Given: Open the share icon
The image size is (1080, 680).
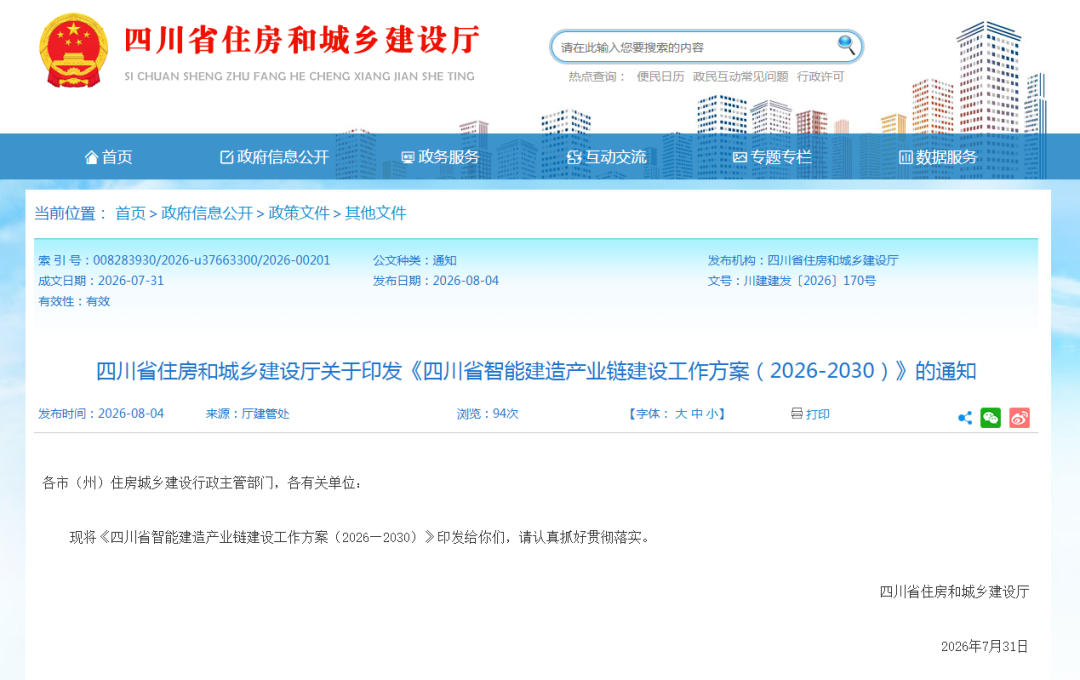Looking at the screenshot, I should point(965,418).
